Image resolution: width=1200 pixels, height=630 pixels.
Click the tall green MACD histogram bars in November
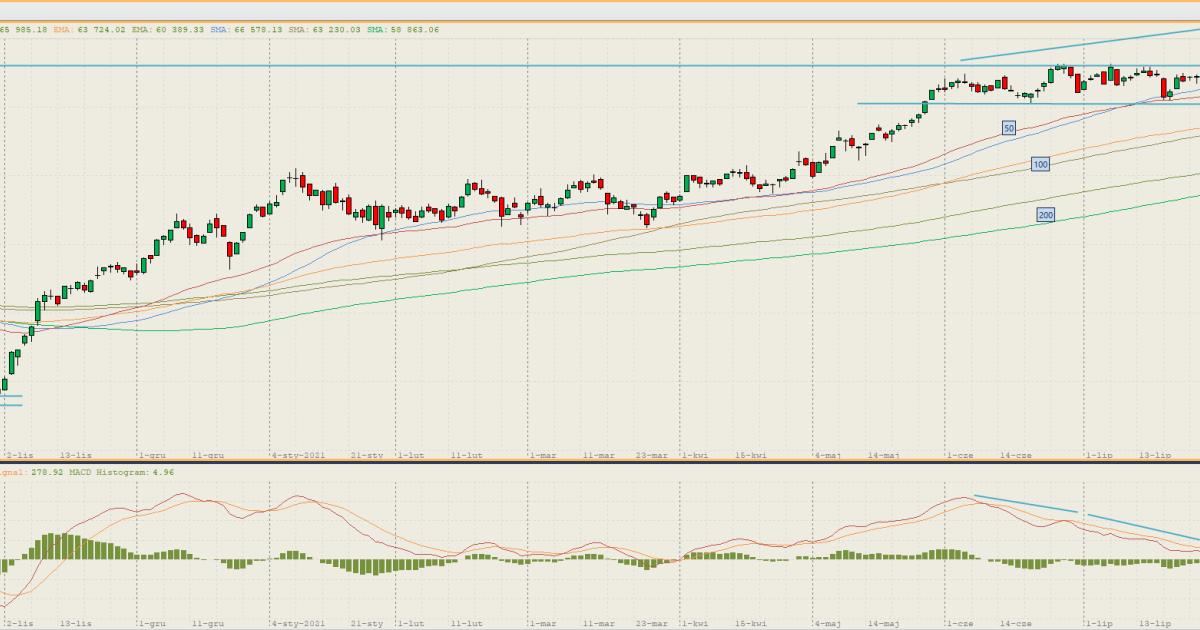pos(60,548)
